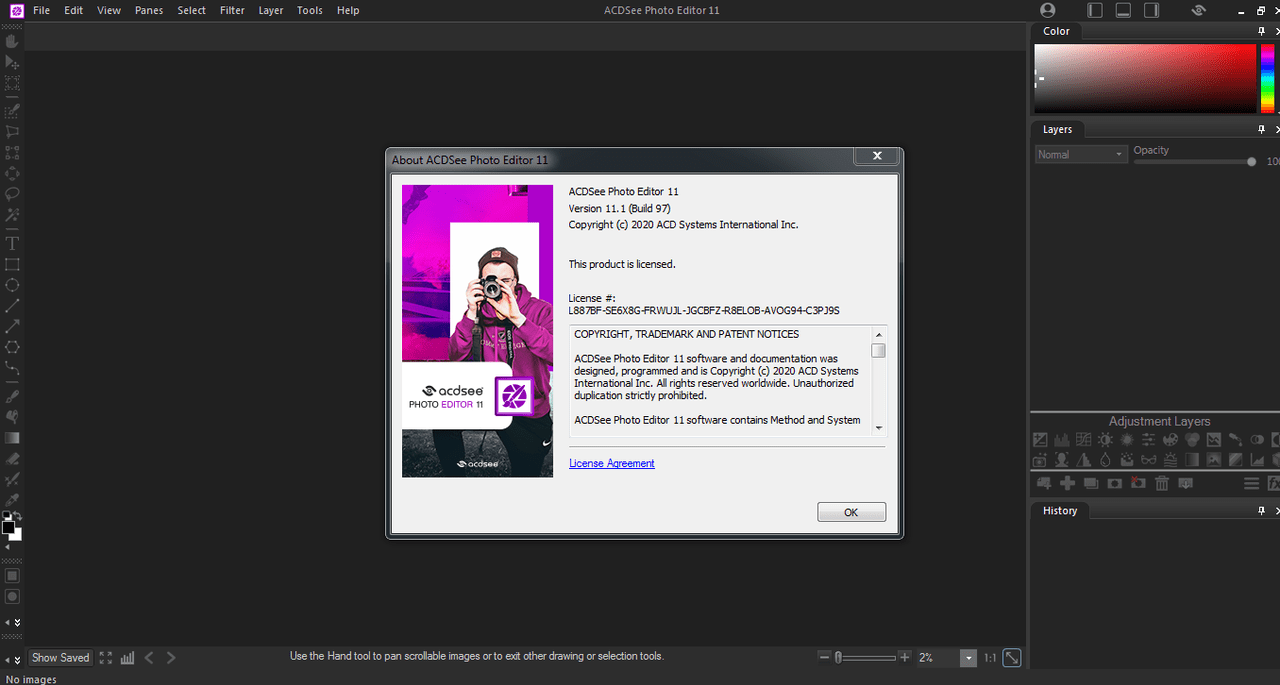Viewport: 1280px width, 685px height.
Task: Select the Lasso selection tool
Action: tap(12, 193)
